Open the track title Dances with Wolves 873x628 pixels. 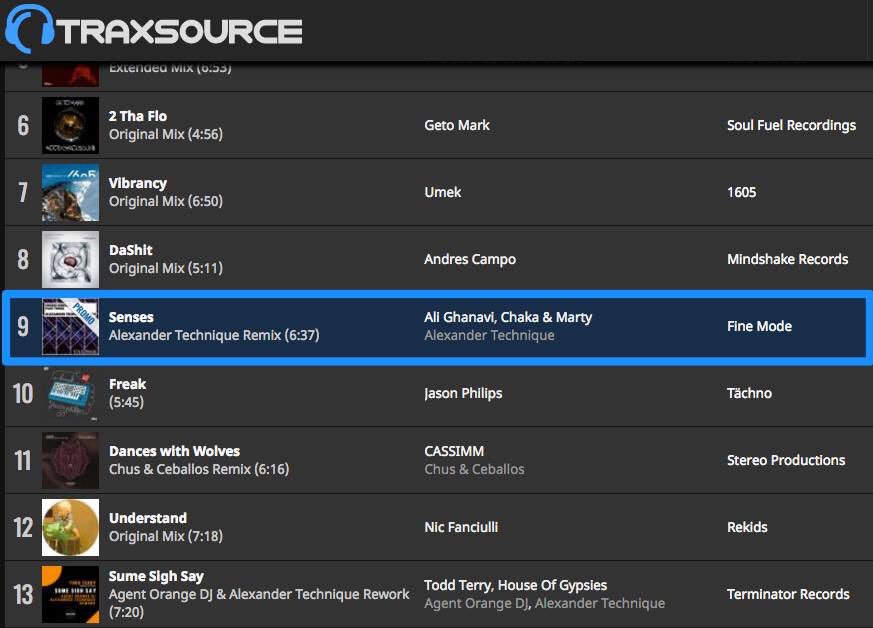pyautogui.click(x=174, y=451)
